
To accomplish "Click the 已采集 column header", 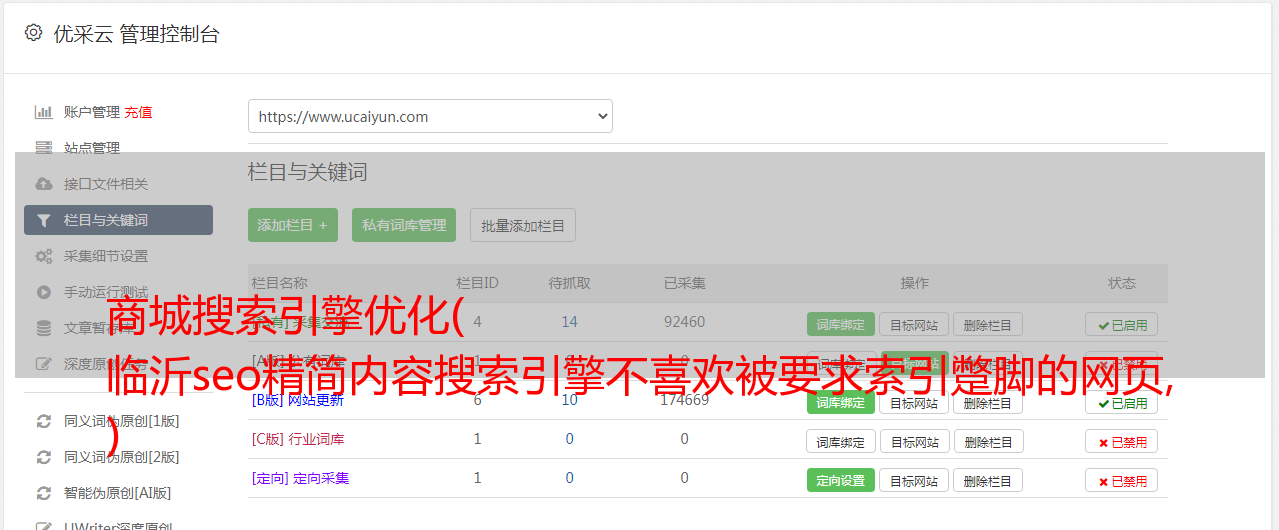I will 684,283.
